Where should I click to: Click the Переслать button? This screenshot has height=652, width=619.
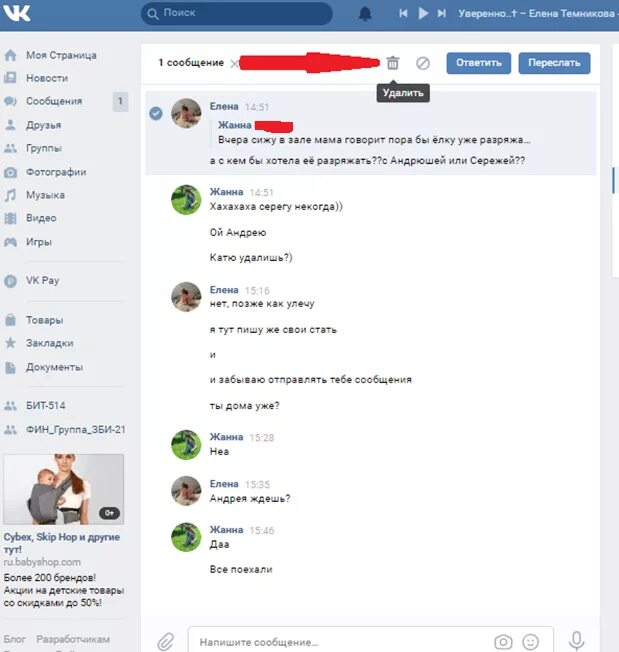tap(554, 63)
